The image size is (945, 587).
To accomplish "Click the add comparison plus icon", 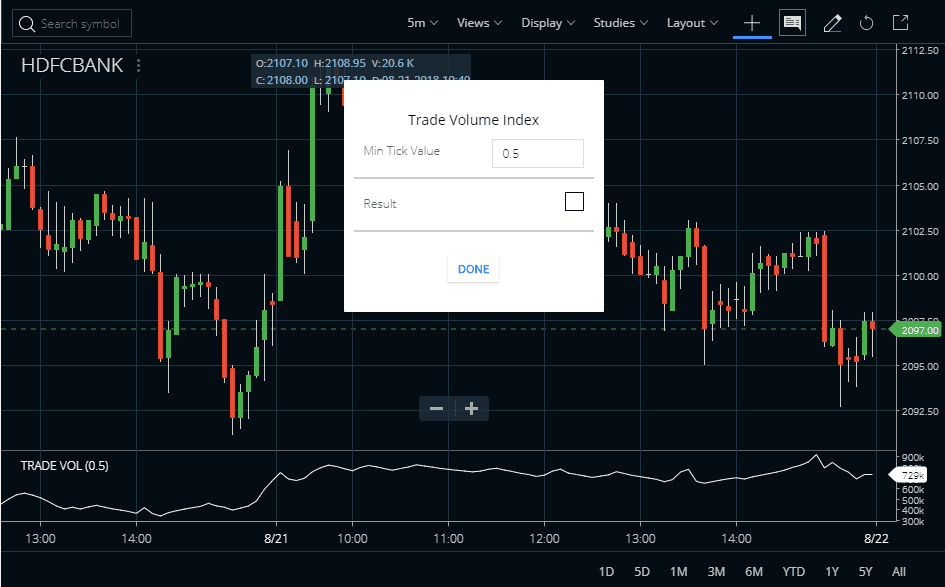I will point(751,22).
